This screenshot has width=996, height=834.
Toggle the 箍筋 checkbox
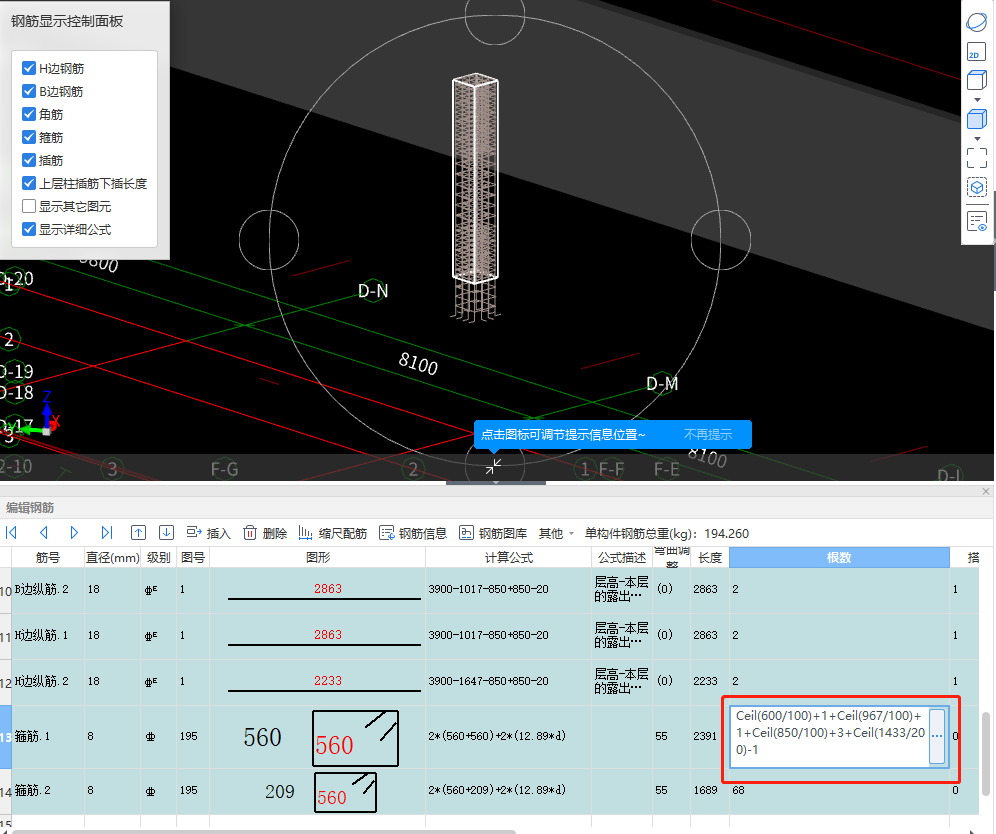click(29, 137)
